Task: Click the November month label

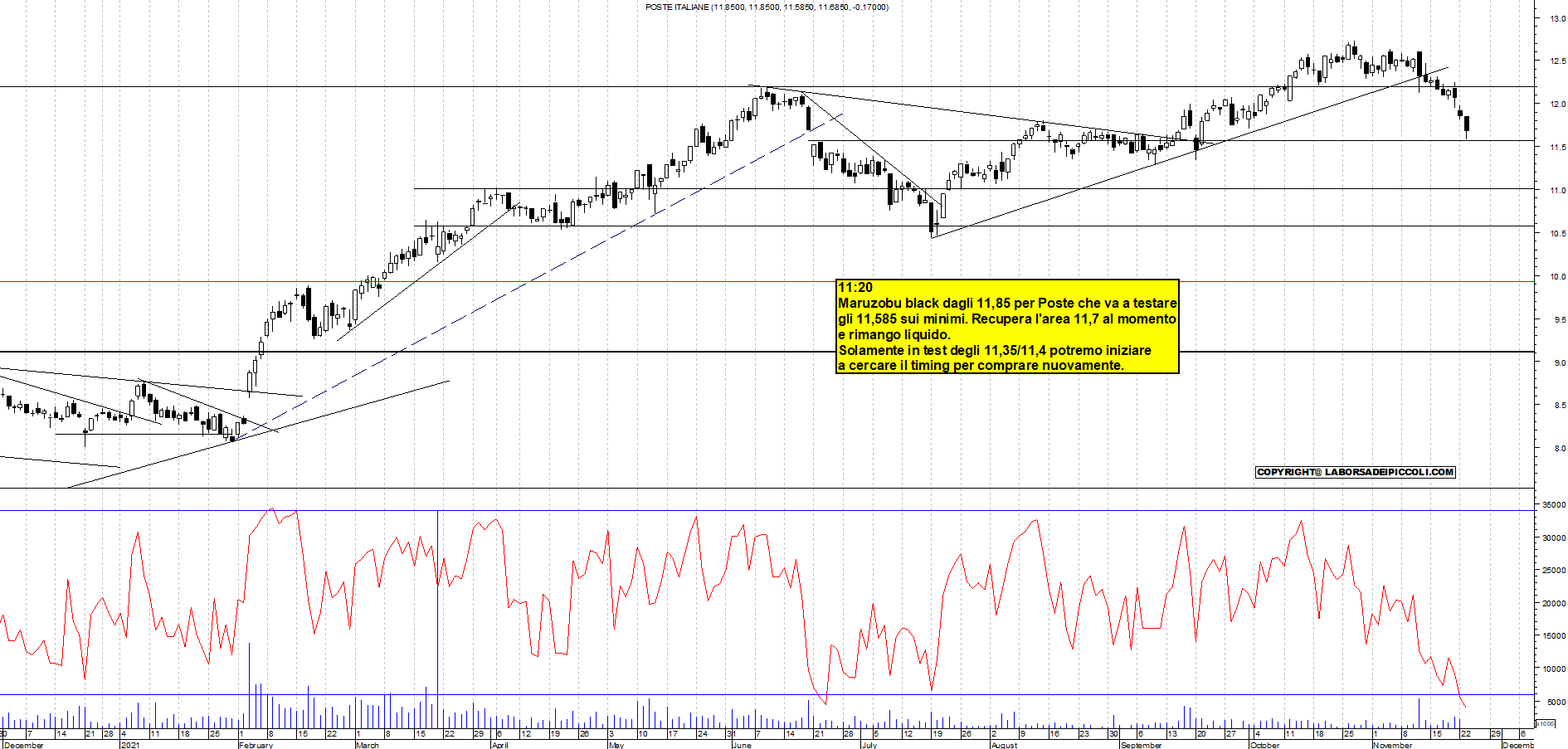Action: [x=1392, y=745]
